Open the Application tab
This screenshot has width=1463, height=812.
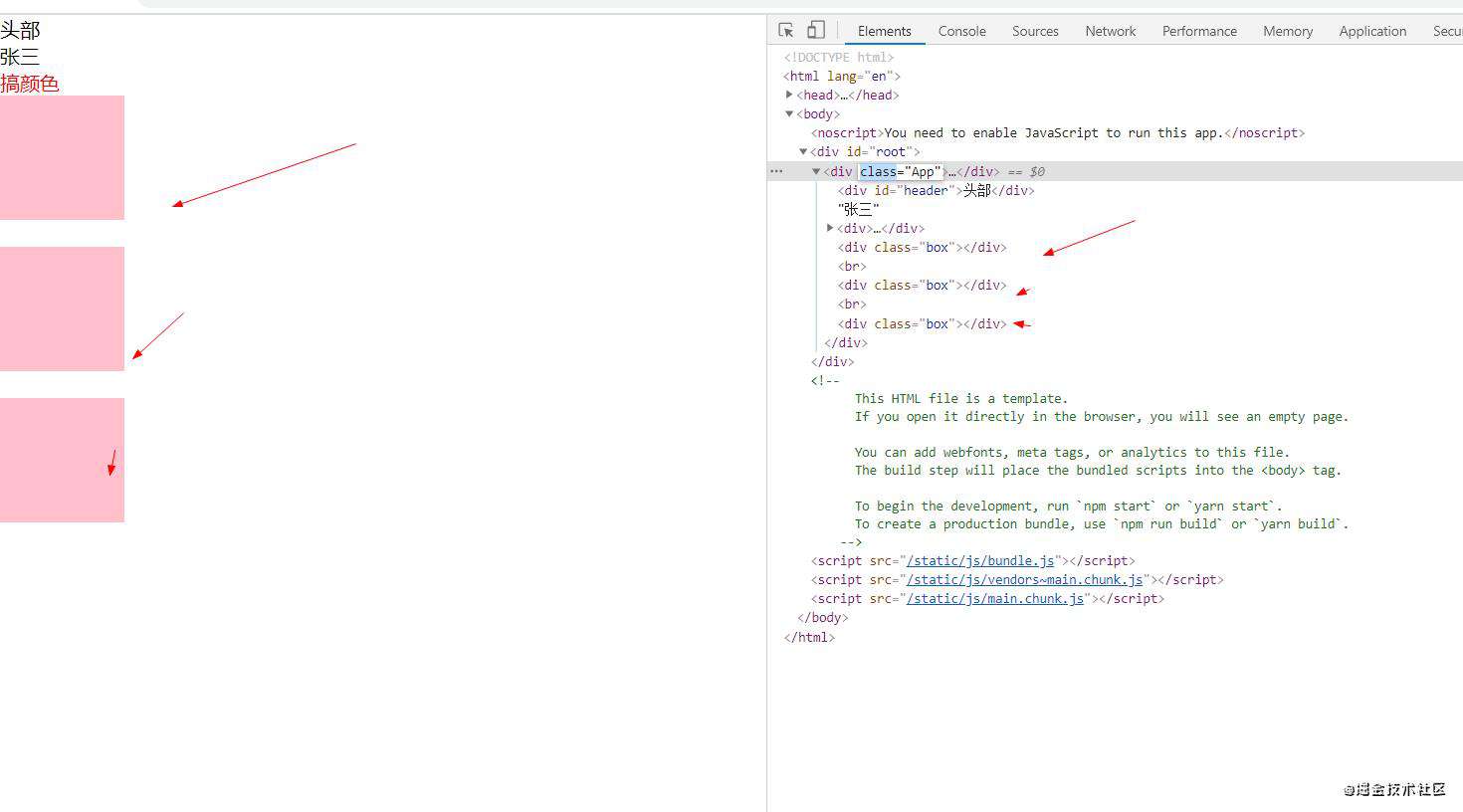1372,31
